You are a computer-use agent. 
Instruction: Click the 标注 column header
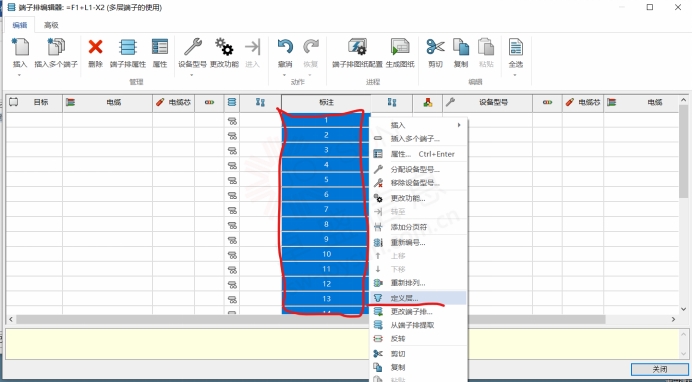(326, 103)
